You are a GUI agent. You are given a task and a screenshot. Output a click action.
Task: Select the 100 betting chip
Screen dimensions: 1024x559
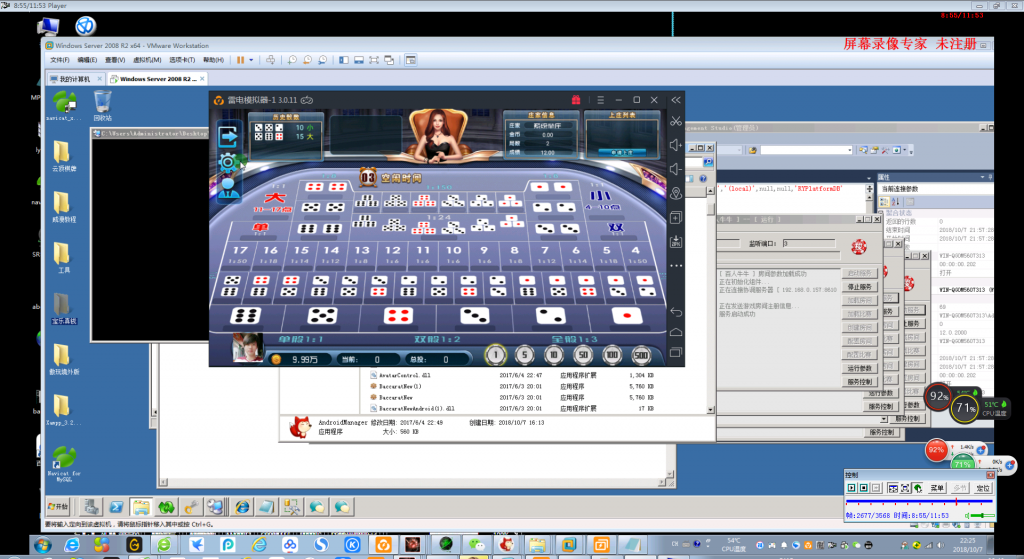tap(612, 355)
